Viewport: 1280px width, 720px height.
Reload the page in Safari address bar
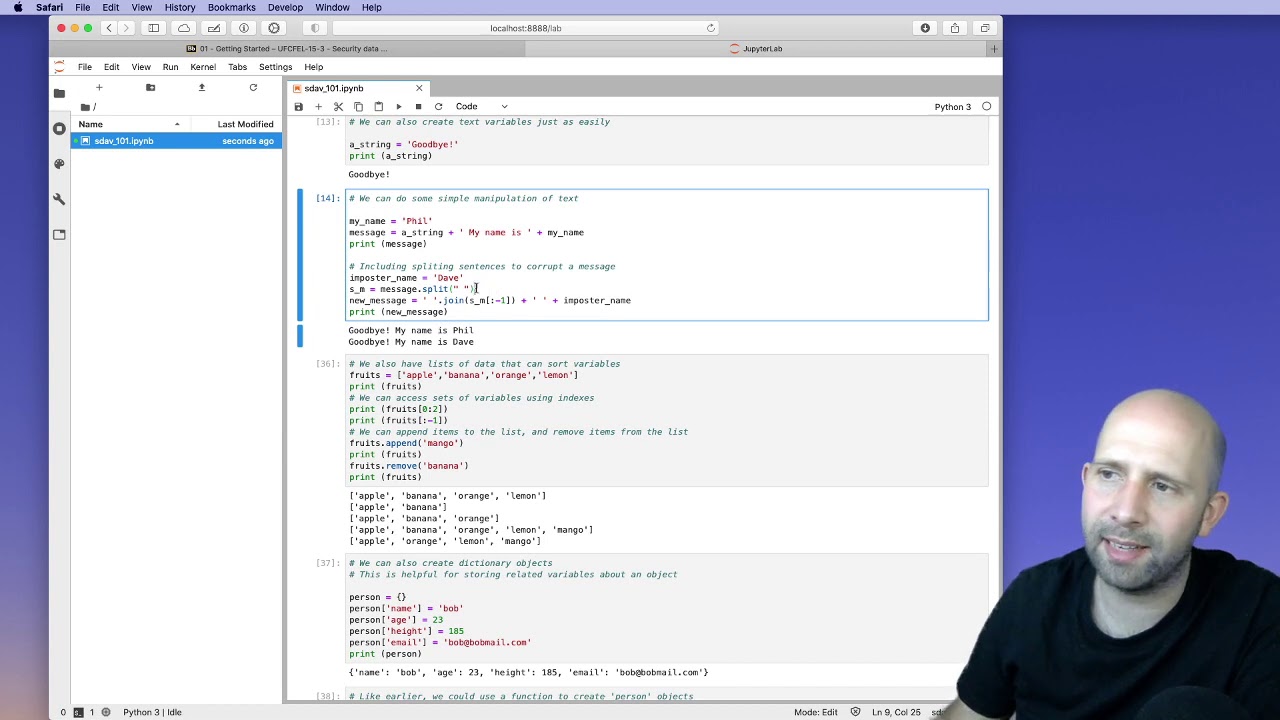[711, 28]
